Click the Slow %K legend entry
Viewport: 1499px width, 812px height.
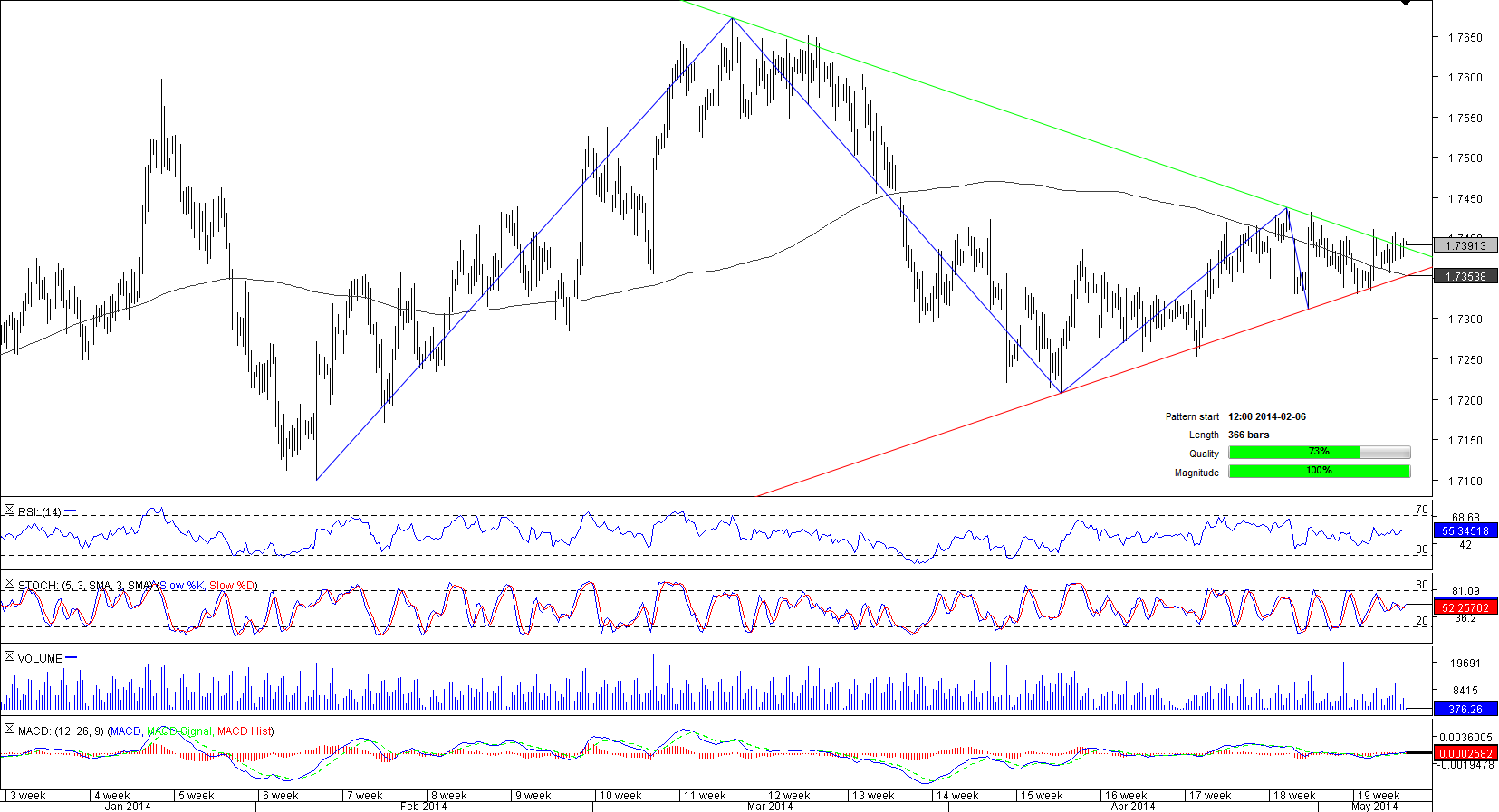tap(181, 586)
